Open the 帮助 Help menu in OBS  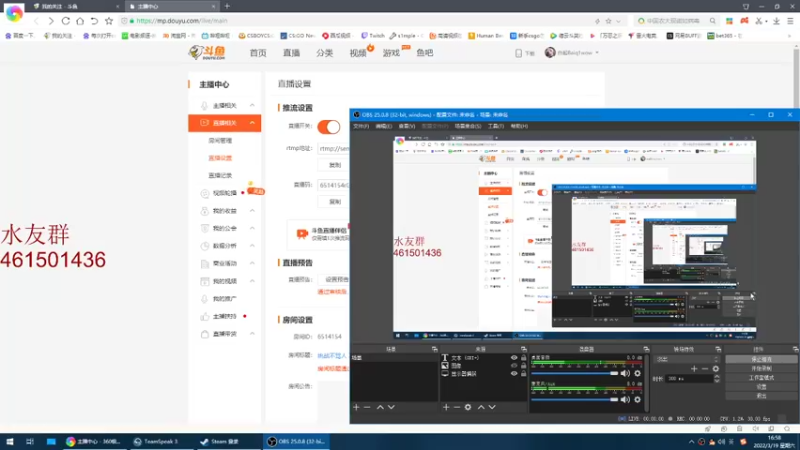(519, 126)
